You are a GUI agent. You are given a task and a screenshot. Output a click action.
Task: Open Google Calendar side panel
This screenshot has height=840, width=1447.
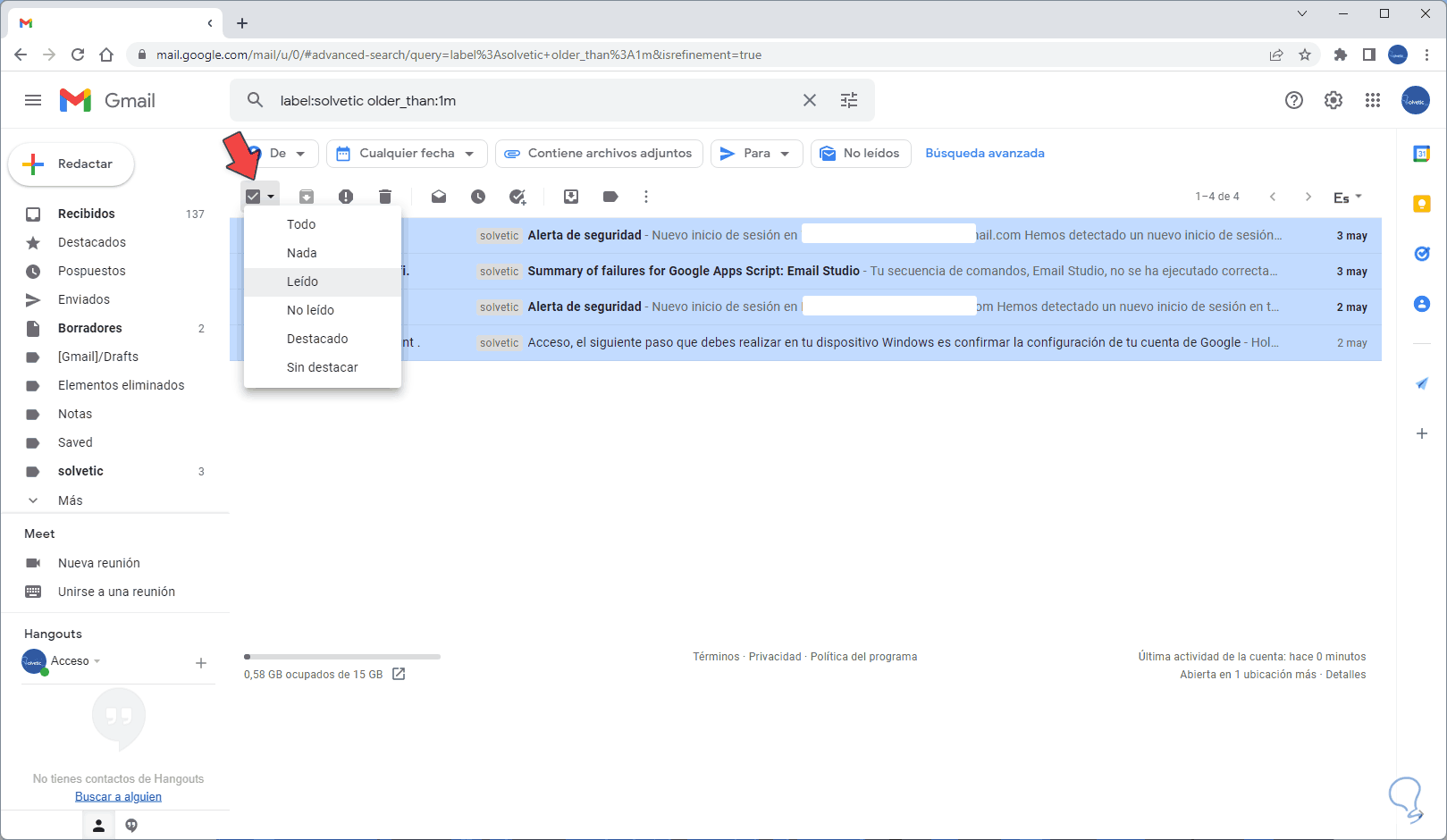click(1422, 154)
